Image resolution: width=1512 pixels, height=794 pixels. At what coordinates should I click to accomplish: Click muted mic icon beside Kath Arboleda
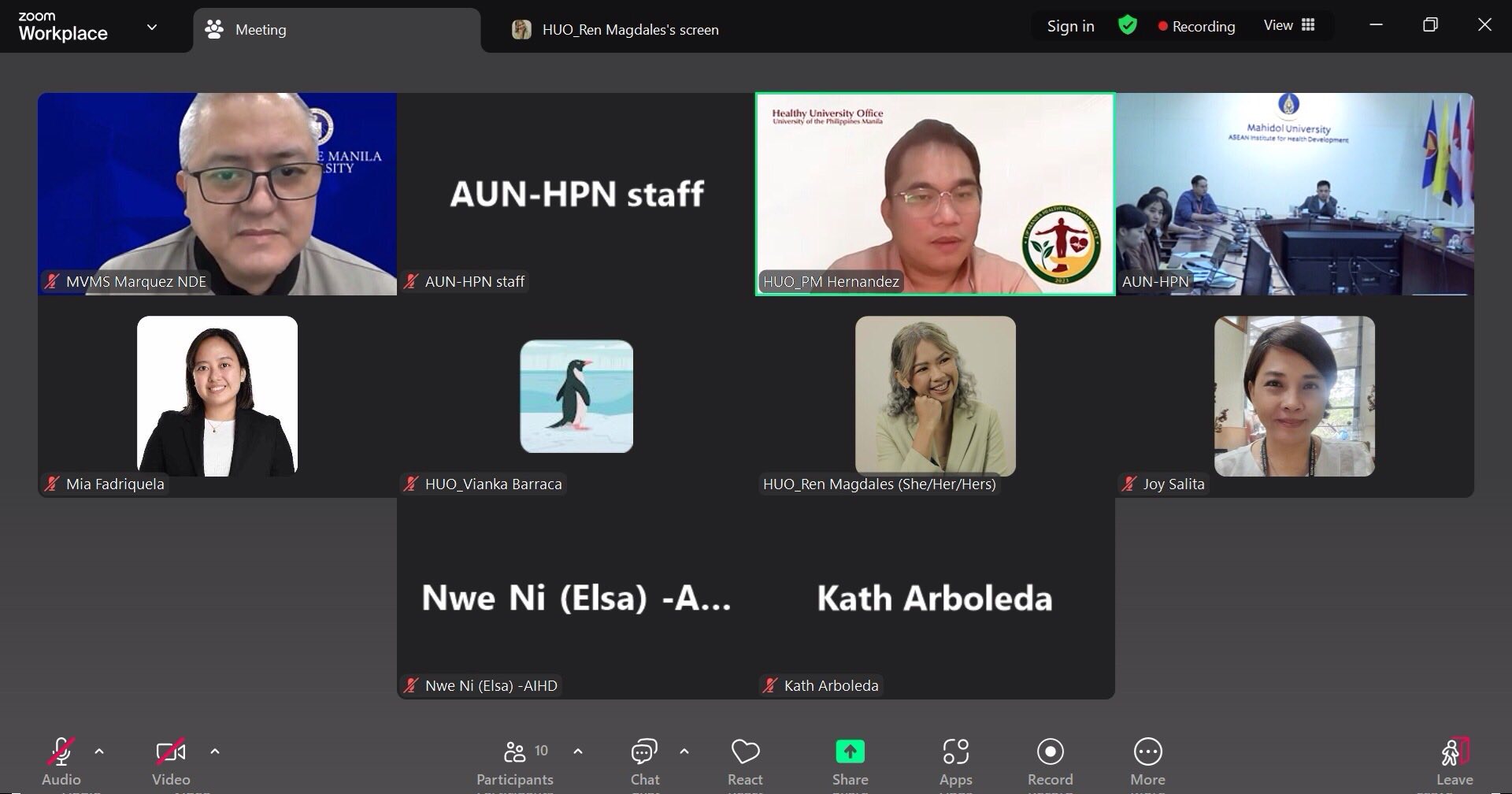point(770,685)
